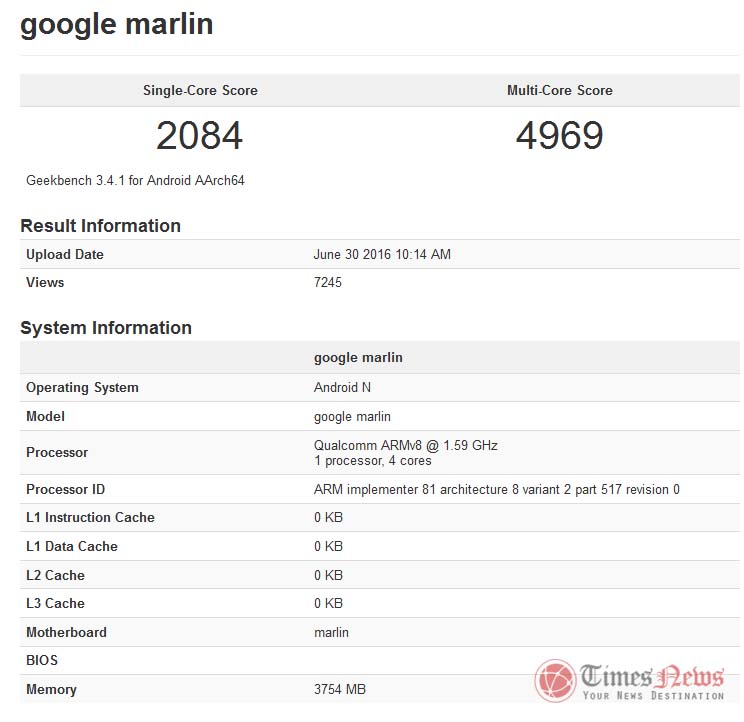
Task: Click the Motherboard value marlin
Action: 331,632
